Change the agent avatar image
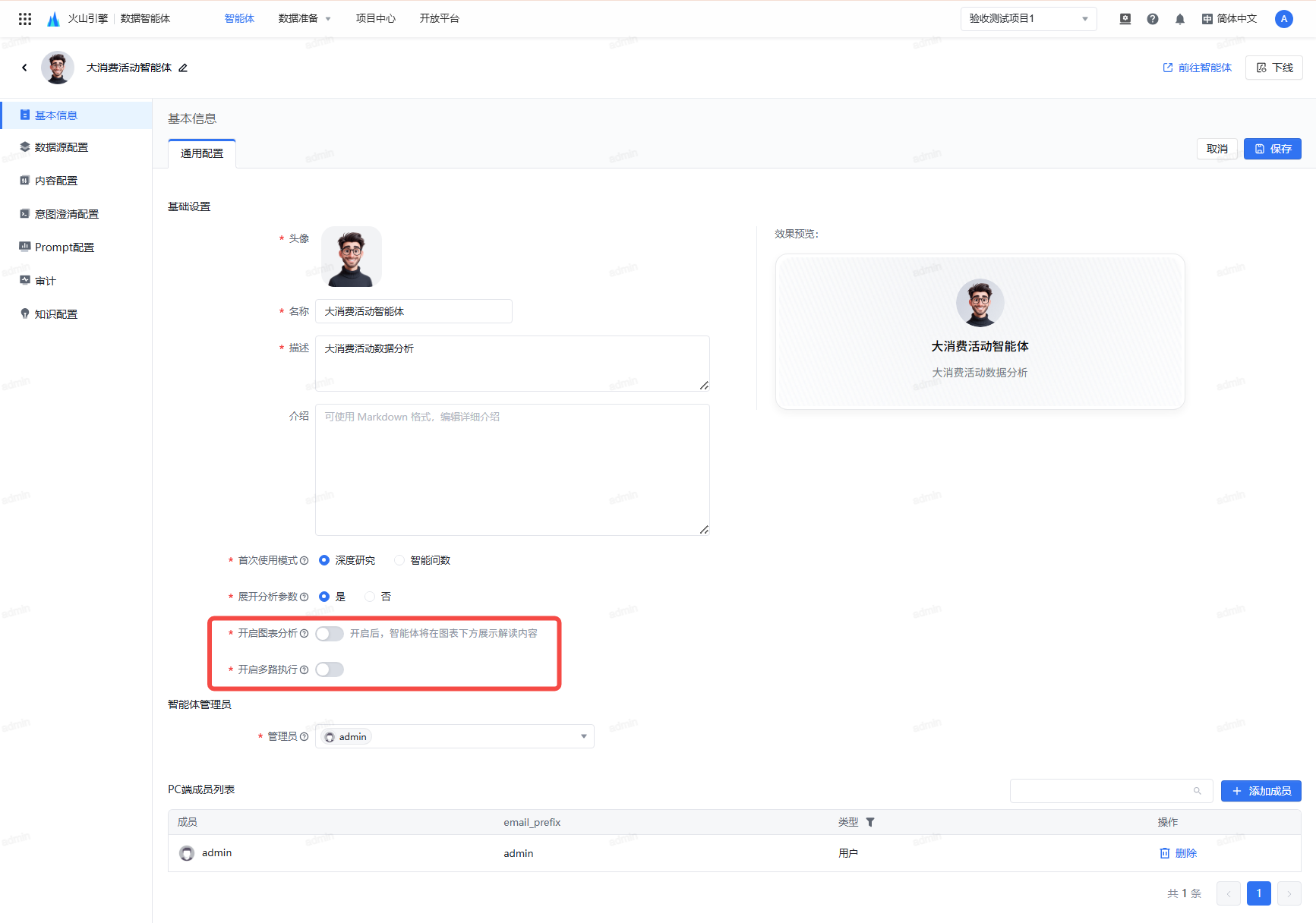This screenshot has height=923, width=1316. click(x=351, y=257)
